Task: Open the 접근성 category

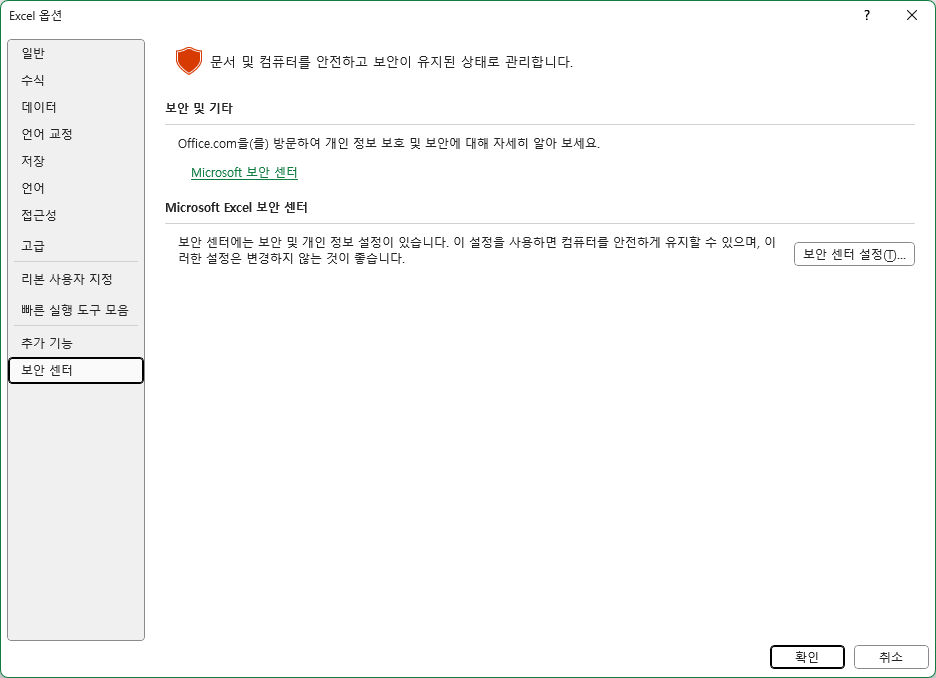Action: click(76, 215)
